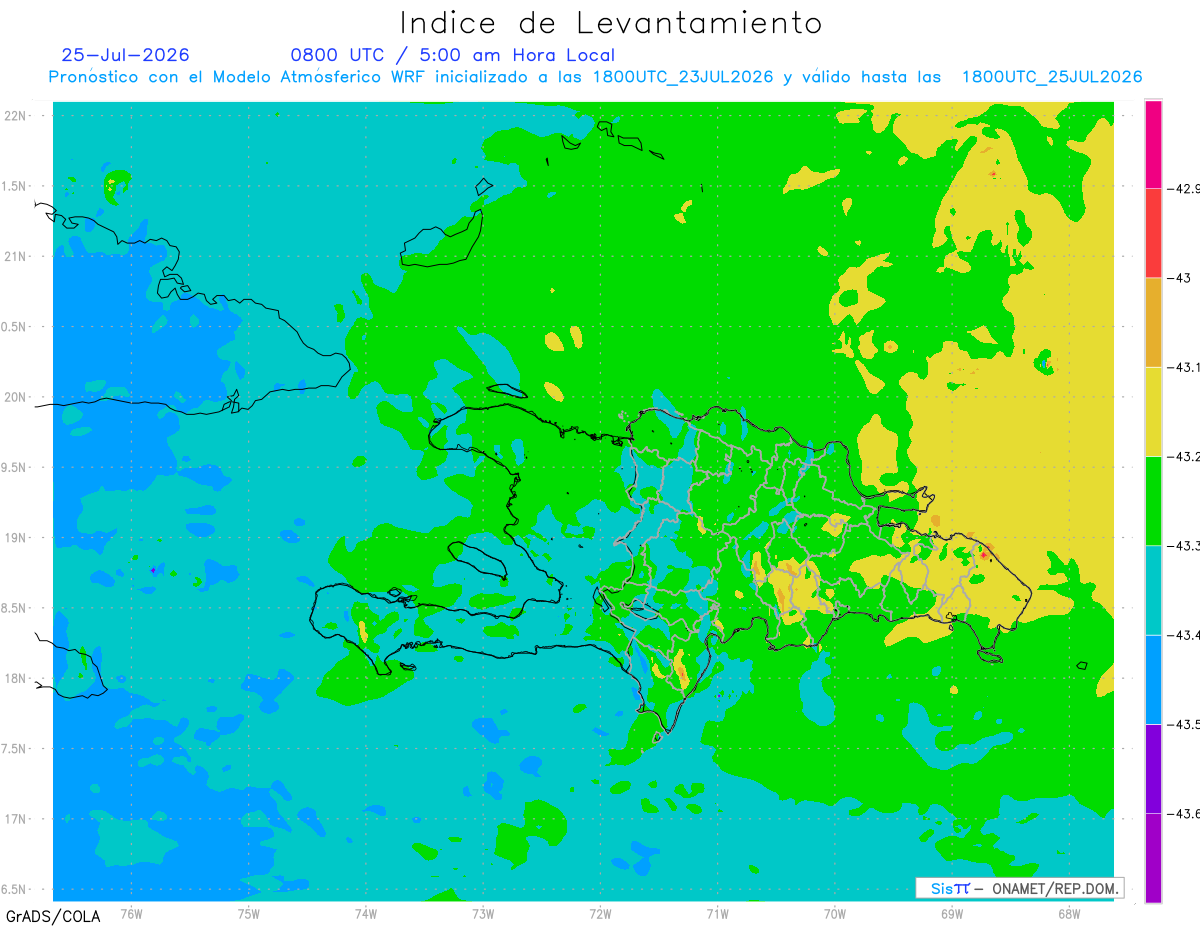This screenshot has width=1200, height=927.
Task: Click the 22N latitude label
Action: coord(17,116)
